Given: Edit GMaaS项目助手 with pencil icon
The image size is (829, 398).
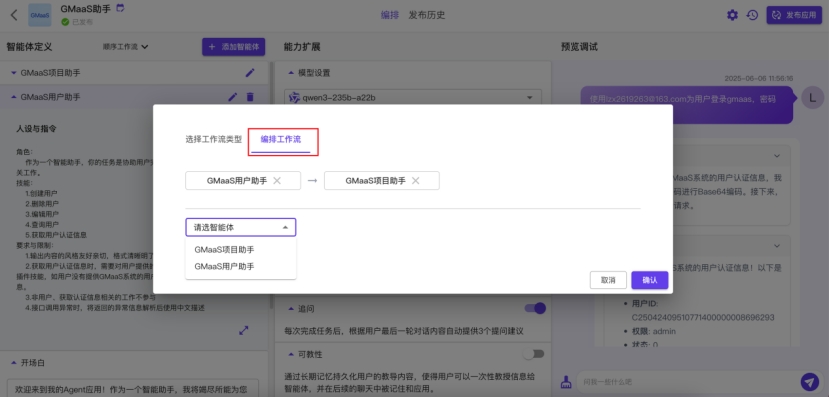Looking at the screenshot, I should [250, 73].
